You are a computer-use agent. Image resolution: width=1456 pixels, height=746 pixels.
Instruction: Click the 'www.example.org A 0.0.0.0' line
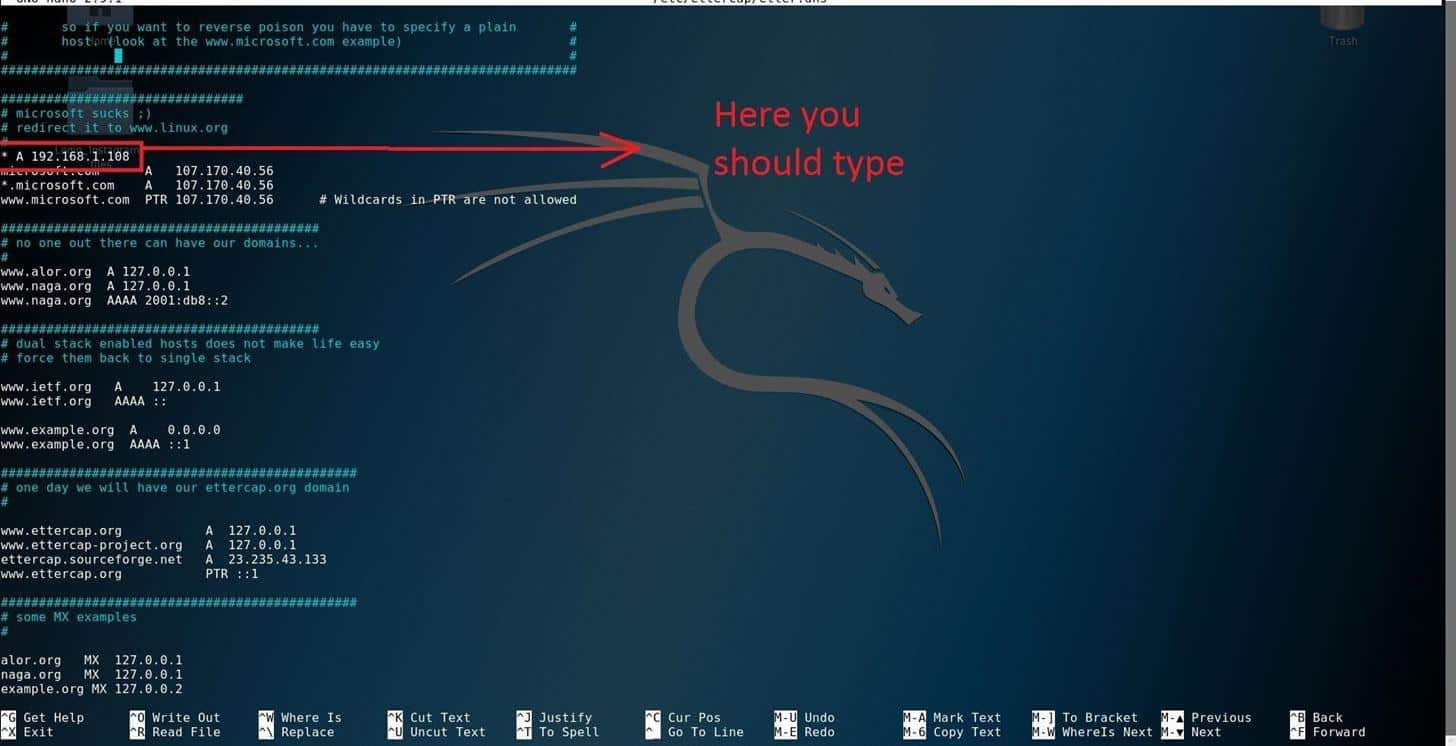coord(111,430)
